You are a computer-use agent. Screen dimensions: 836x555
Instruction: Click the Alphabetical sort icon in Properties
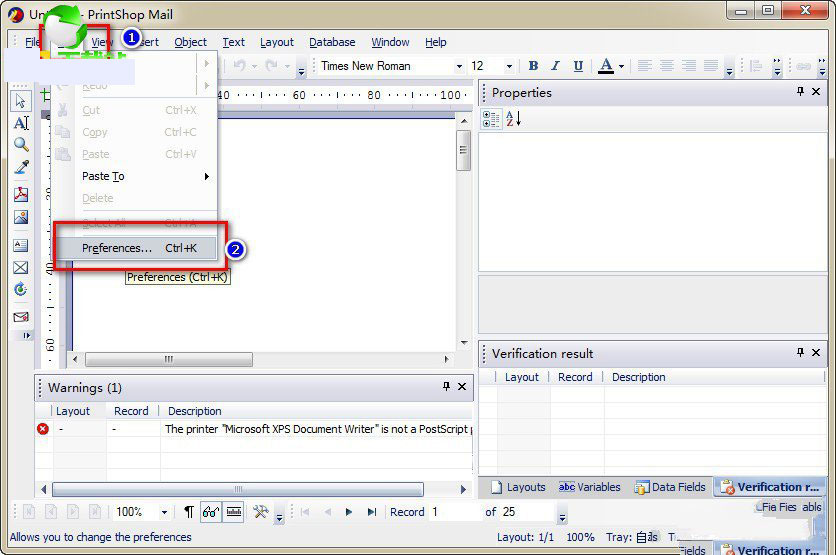pyautogui.click(x=513, y=119)
